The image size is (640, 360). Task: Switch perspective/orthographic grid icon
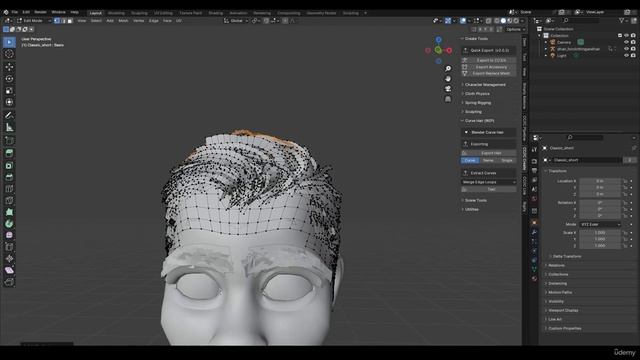448,99
